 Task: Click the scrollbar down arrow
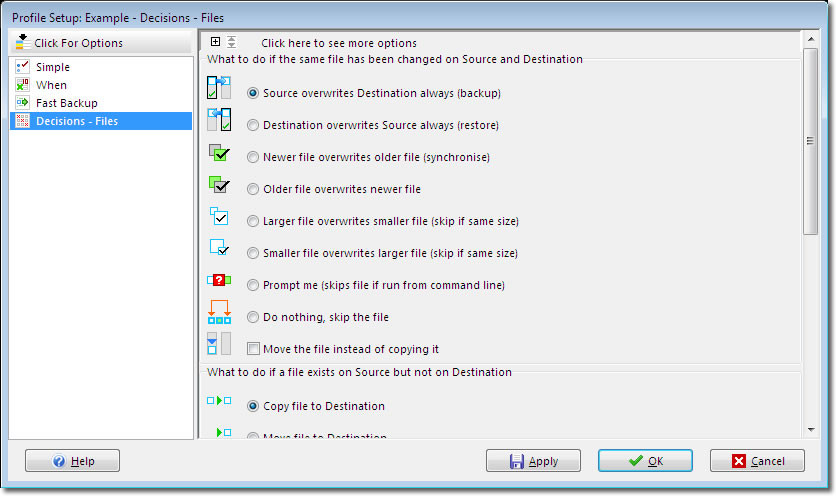click(810, 430)
